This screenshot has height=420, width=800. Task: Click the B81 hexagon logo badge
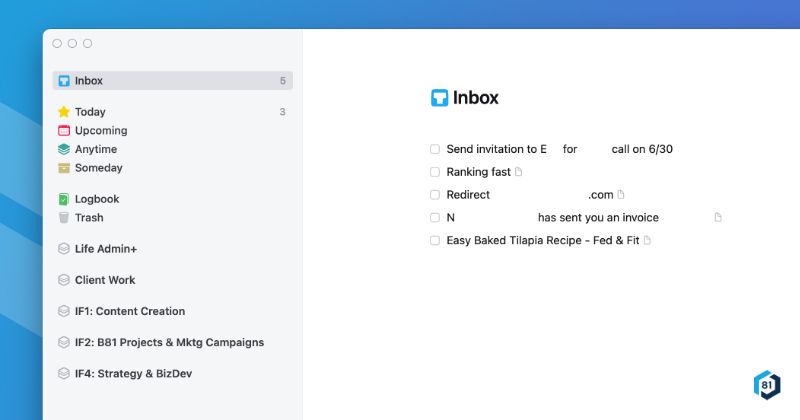pos(766,385)
